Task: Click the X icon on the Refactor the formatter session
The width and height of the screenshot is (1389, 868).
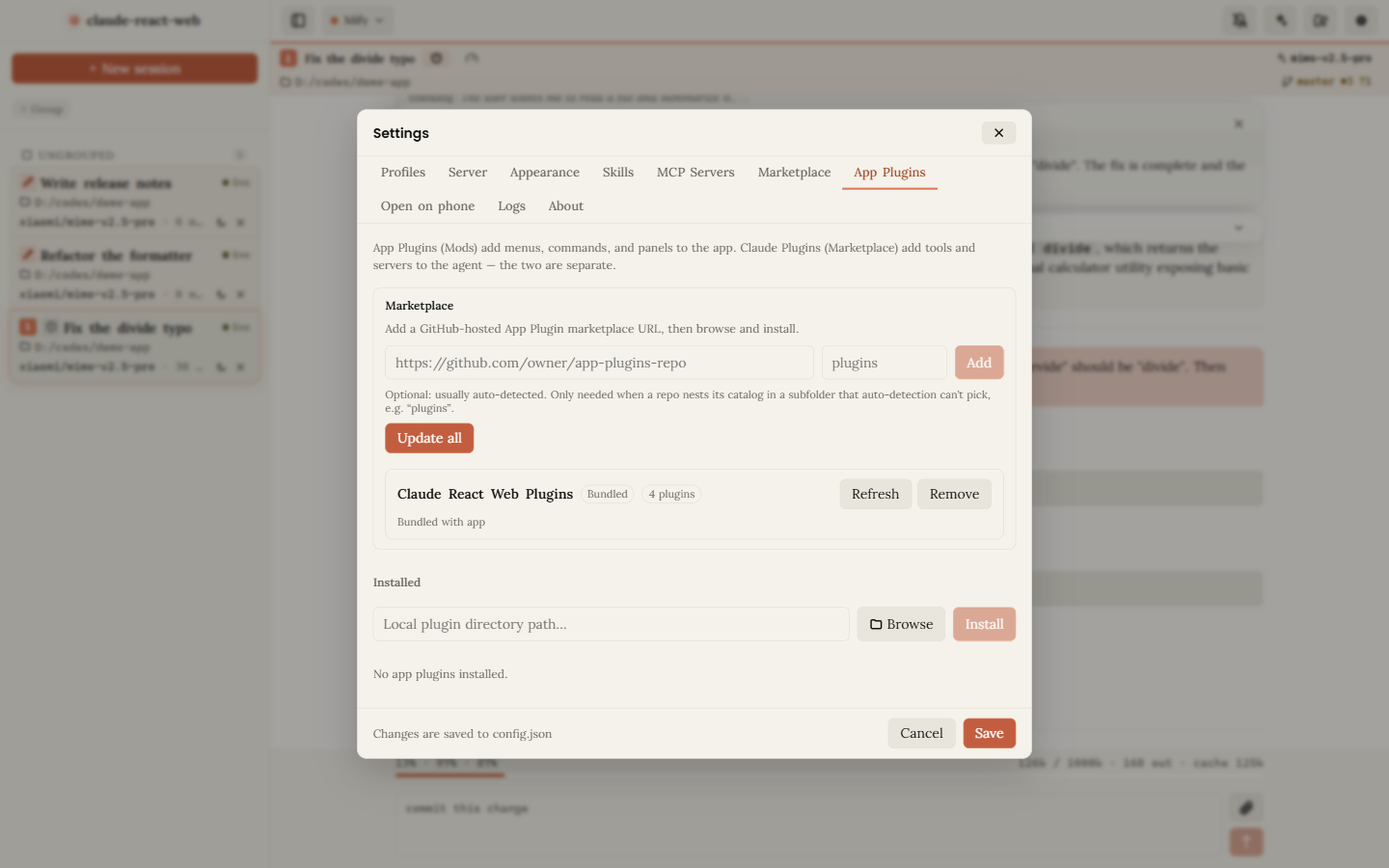Action: pos(240,294)
